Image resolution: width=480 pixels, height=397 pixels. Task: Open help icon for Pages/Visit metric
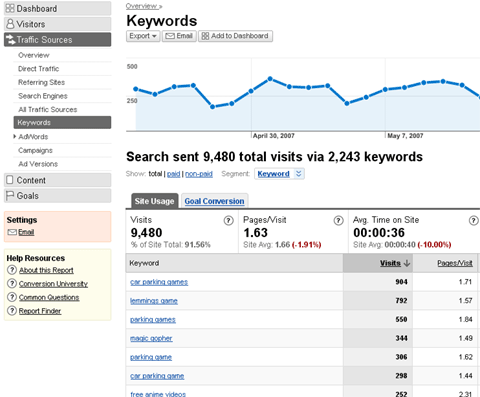point(338,220)
